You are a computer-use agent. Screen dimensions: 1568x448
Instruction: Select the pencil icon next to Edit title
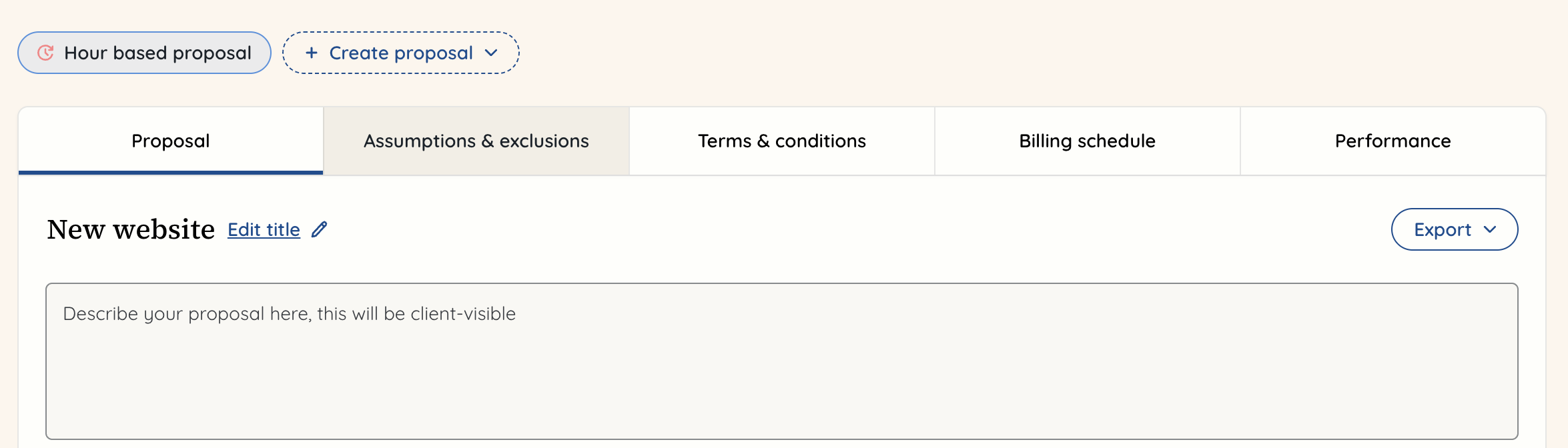coord(319,229)
